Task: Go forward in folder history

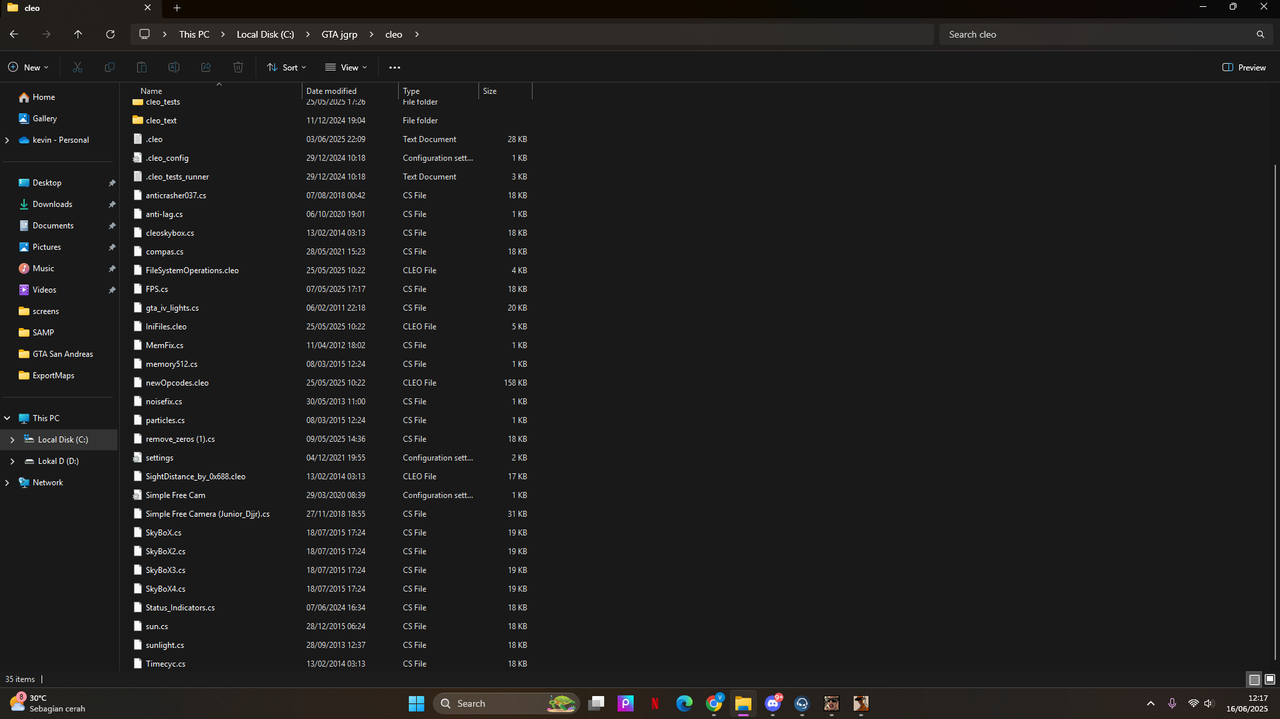Action: coord(46,34)
